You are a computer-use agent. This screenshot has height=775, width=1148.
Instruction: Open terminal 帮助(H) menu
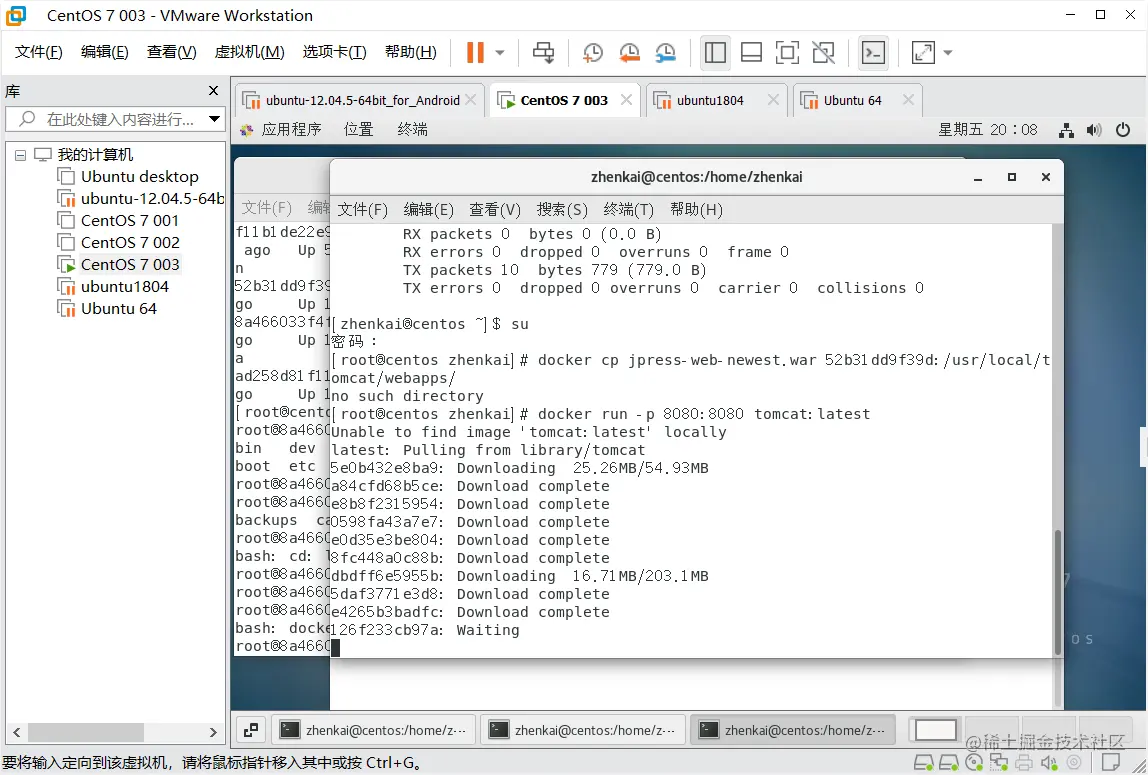tap(696, 210)
